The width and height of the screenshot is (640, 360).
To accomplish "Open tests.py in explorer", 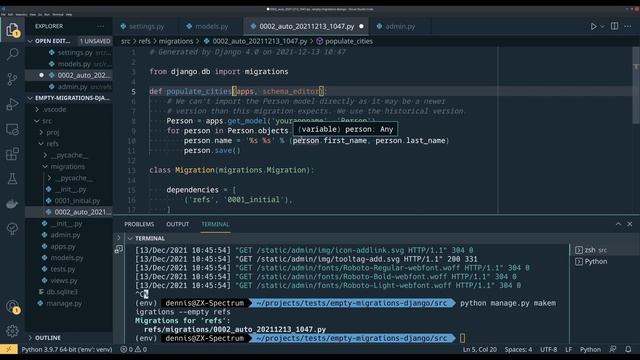I will pyautogui.click(x=69, y=269).
